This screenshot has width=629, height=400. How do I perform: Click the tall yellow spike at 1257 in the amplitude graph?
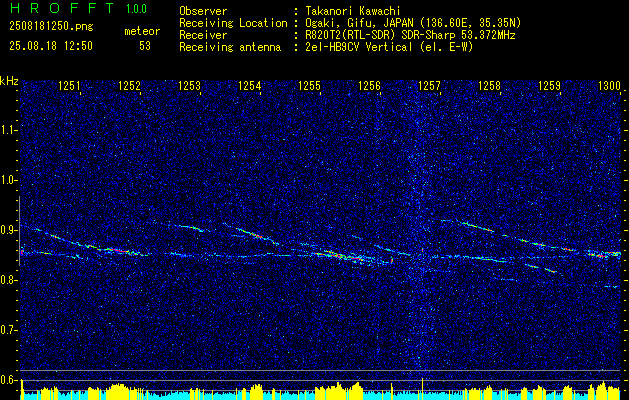[422, 388]
